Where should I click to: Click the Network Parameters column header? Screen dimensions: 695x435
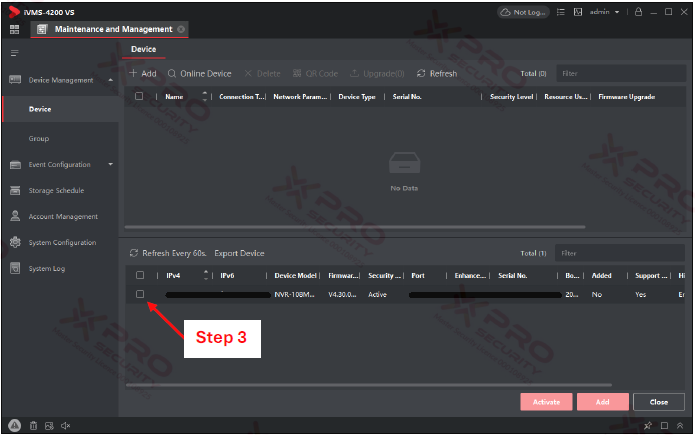point(300,97)
